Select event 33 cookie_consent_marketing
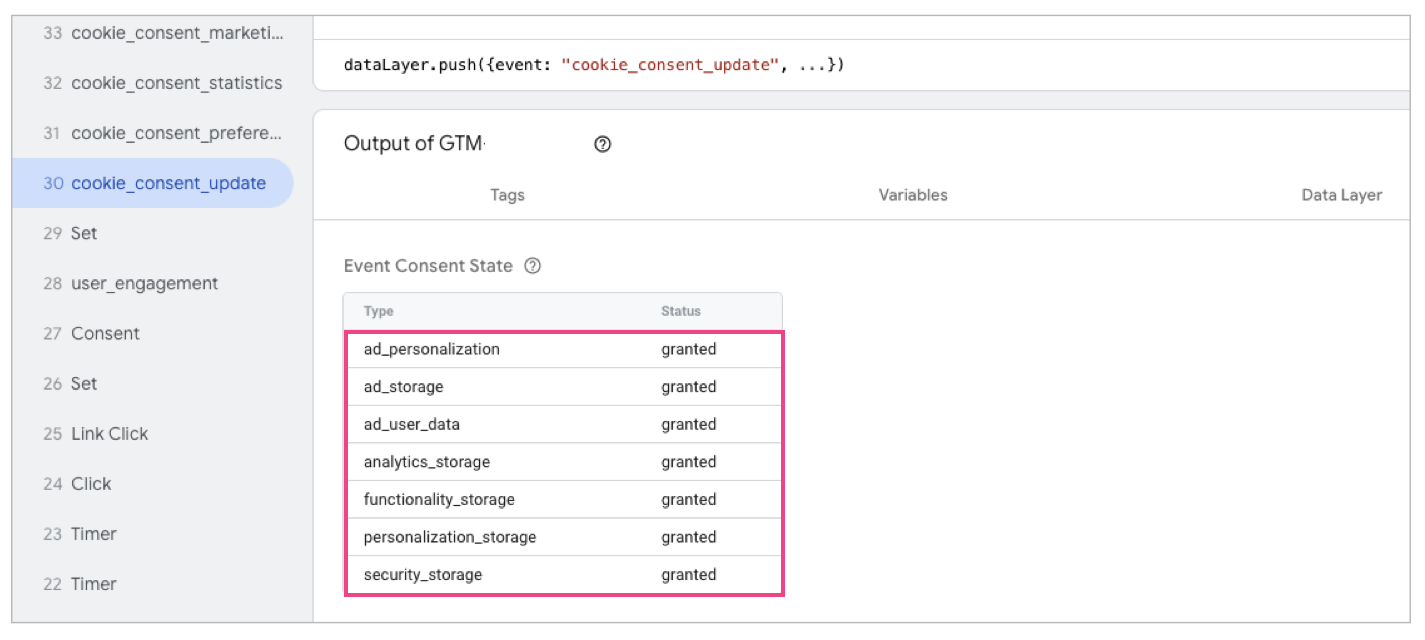Screen dimensions: 1425x640 (163, 33)
